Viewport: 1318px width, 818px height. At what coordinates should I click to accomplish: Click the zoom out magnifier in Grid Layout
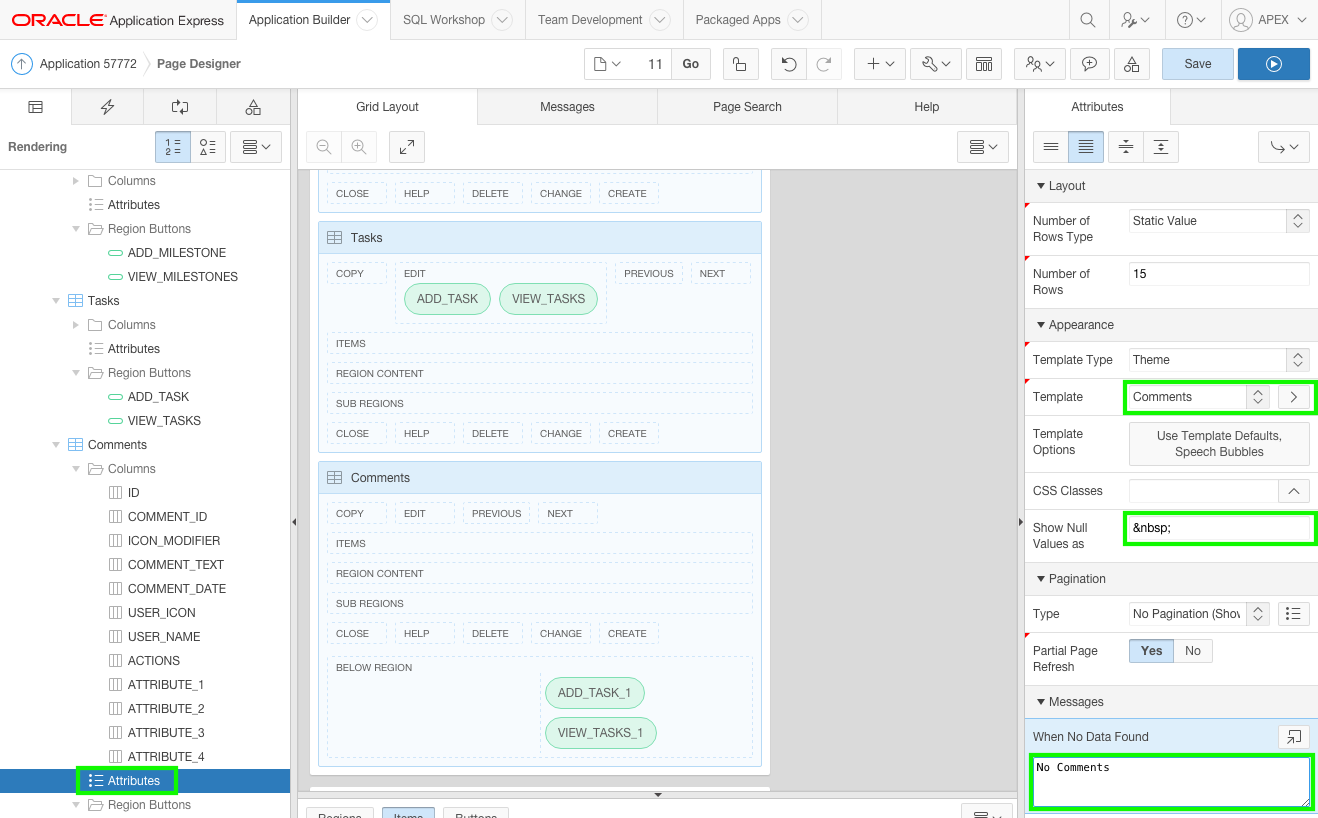[323, 146]
